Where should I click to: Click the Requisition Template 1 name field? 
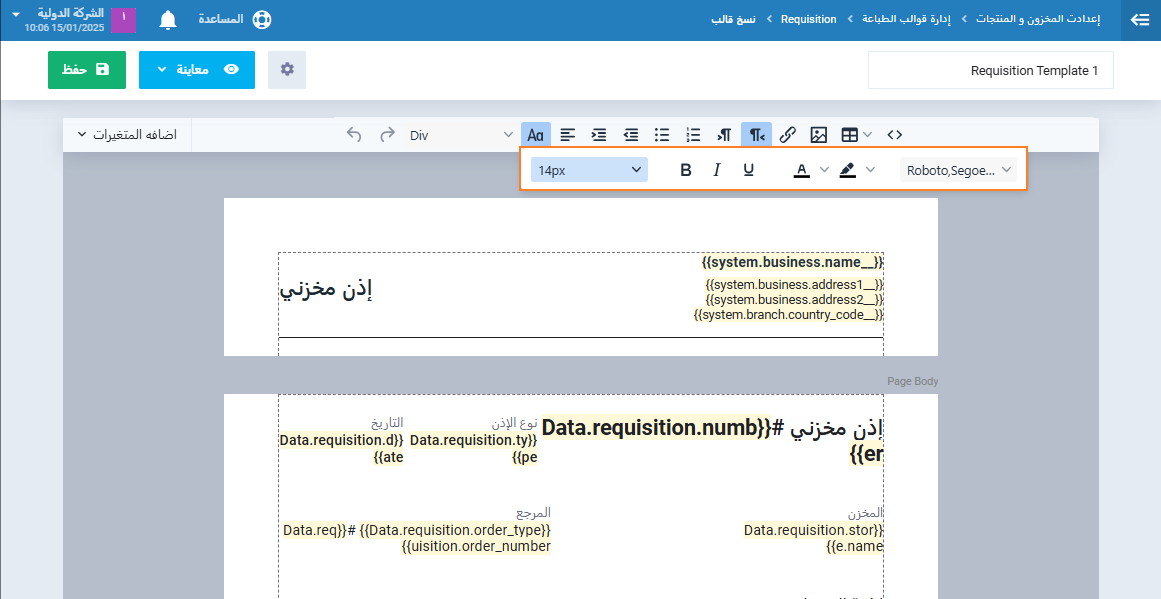tap(990, 71)
